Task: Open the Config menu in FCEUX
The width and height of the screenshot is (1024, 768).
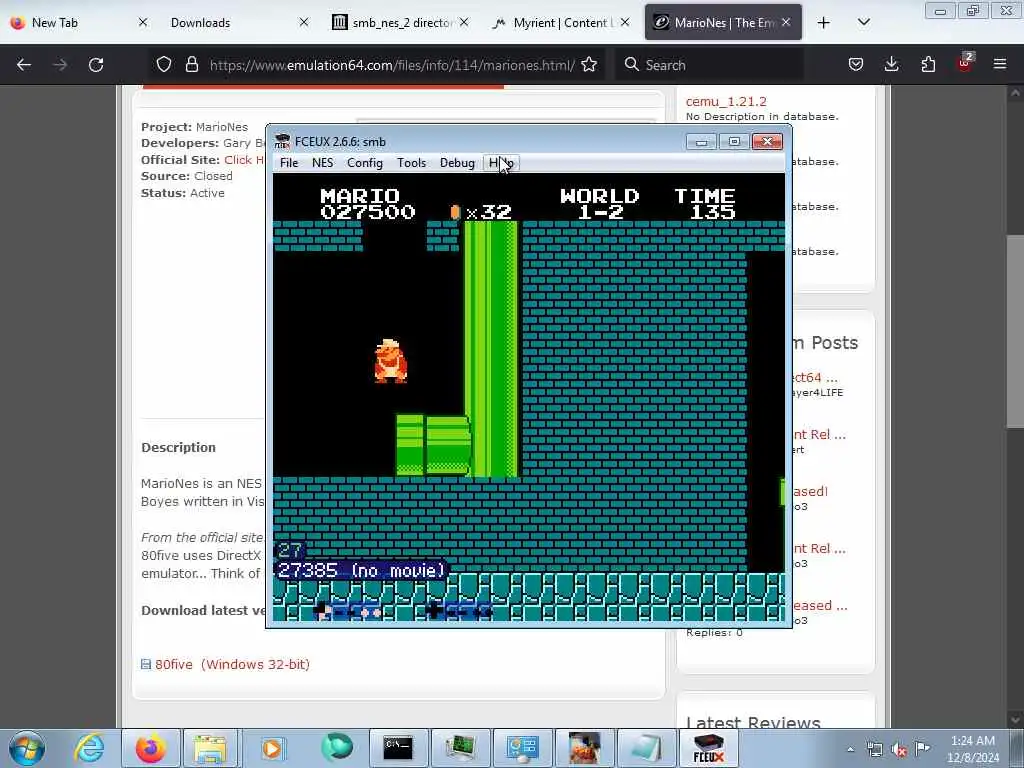Action: 364,163
